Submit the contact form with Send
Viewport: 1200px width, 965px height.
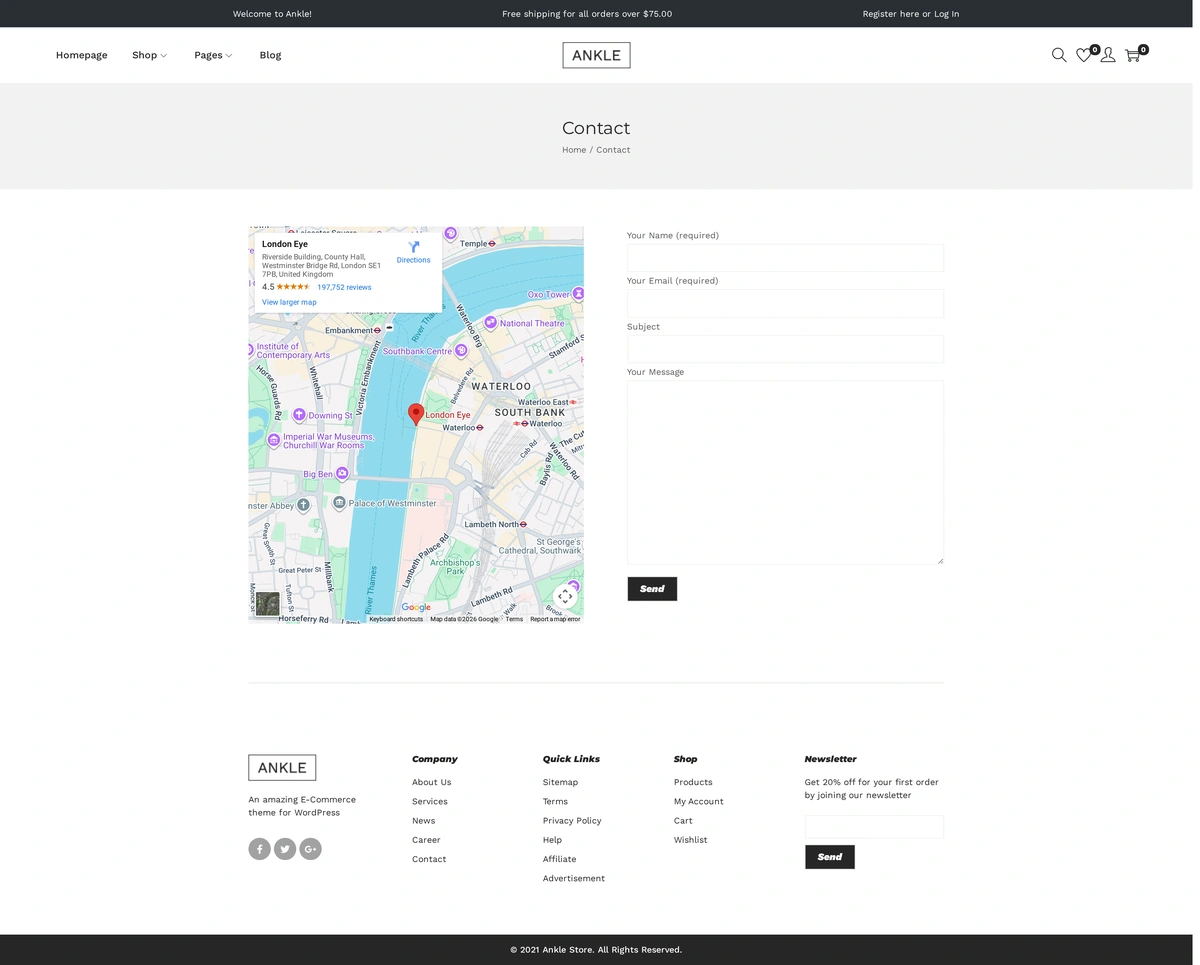click(652, 589)
